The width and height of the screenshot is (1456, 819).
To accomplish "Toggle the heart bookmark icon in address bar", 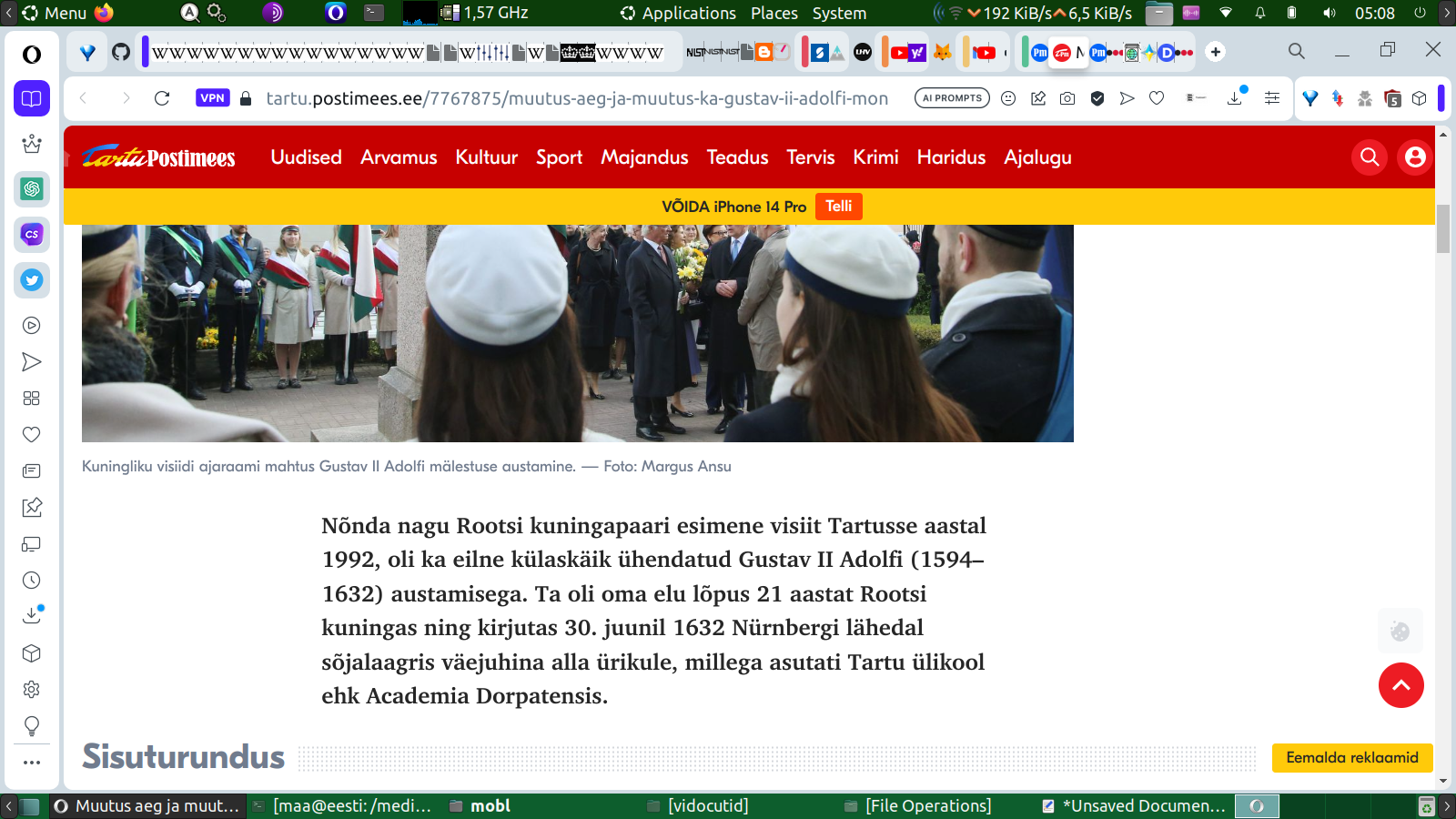I will pos(1157,98).
